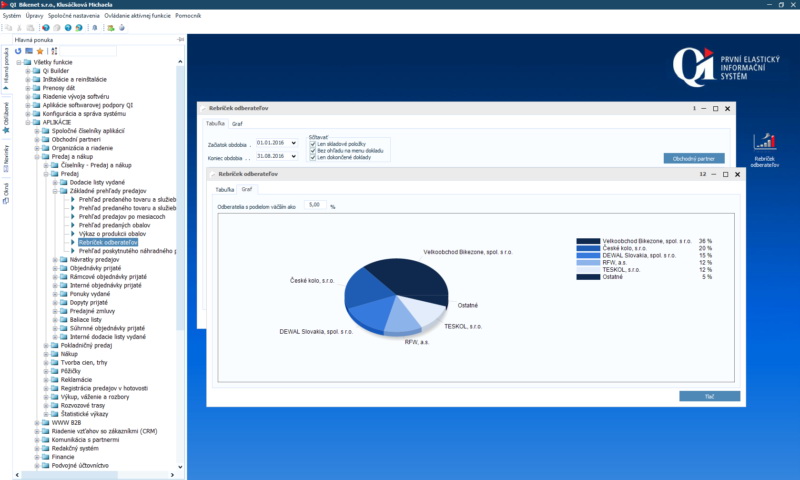Image resolution: width=800 pixels, height=480 pixels.
Task: Click the Tlač print button
Action: [710, 396]
